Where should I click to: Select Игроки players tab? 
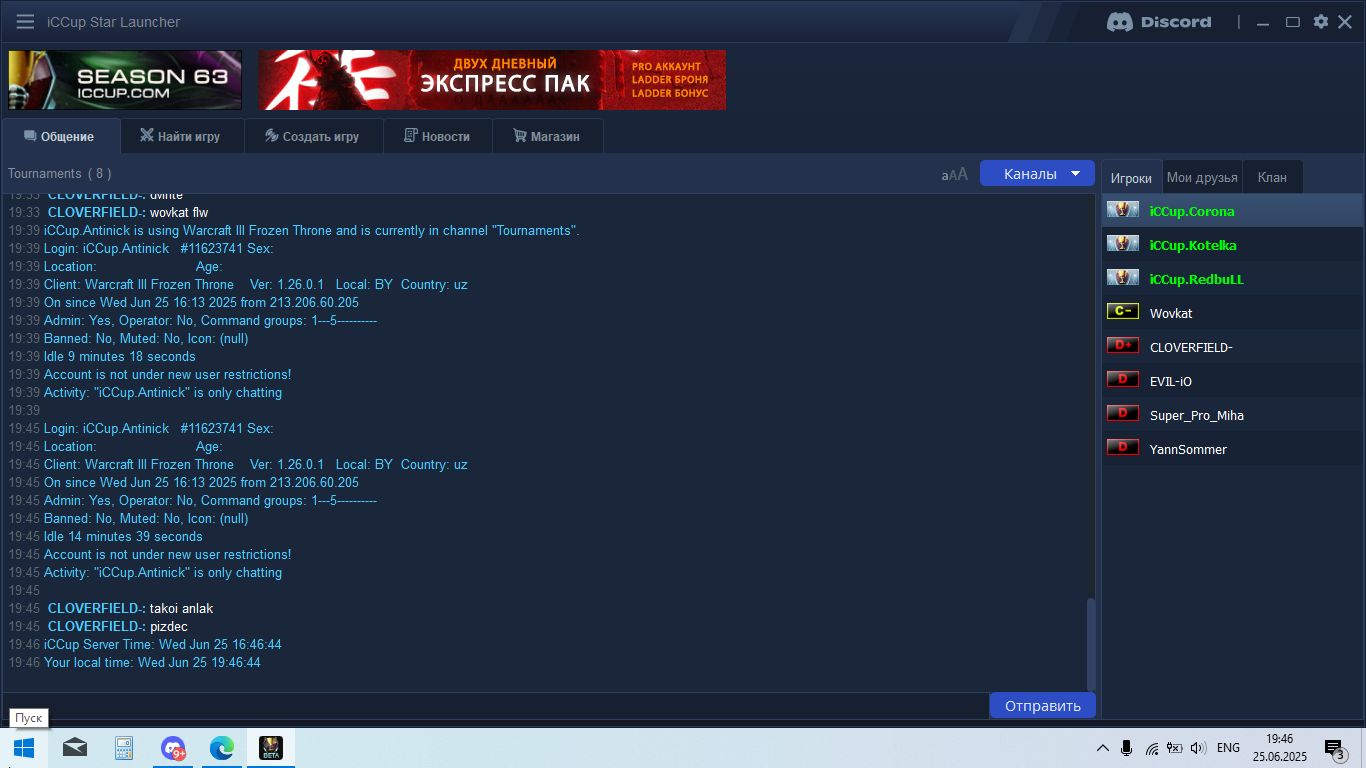pyautogui.click(x=1131, y=177)
